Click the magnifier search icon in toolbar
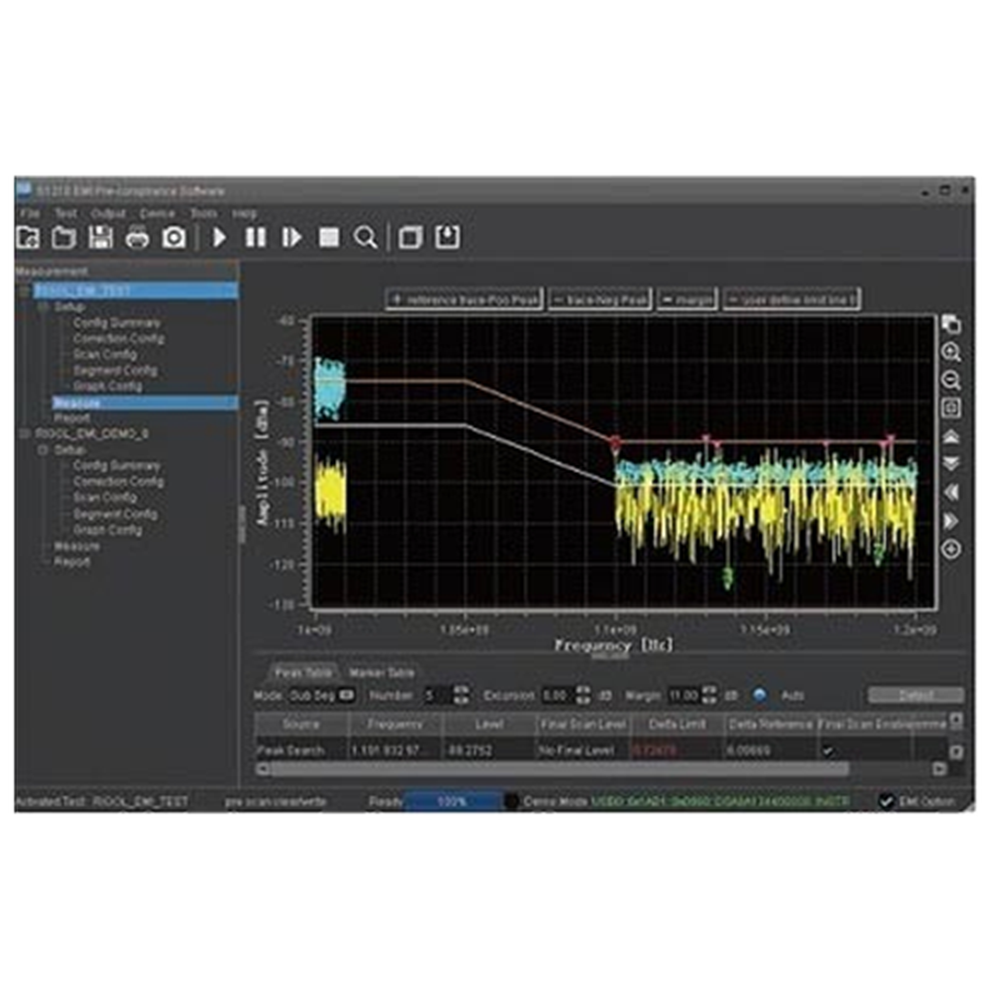Viewport: 1000px width, 1000px height. pos(366,238)
